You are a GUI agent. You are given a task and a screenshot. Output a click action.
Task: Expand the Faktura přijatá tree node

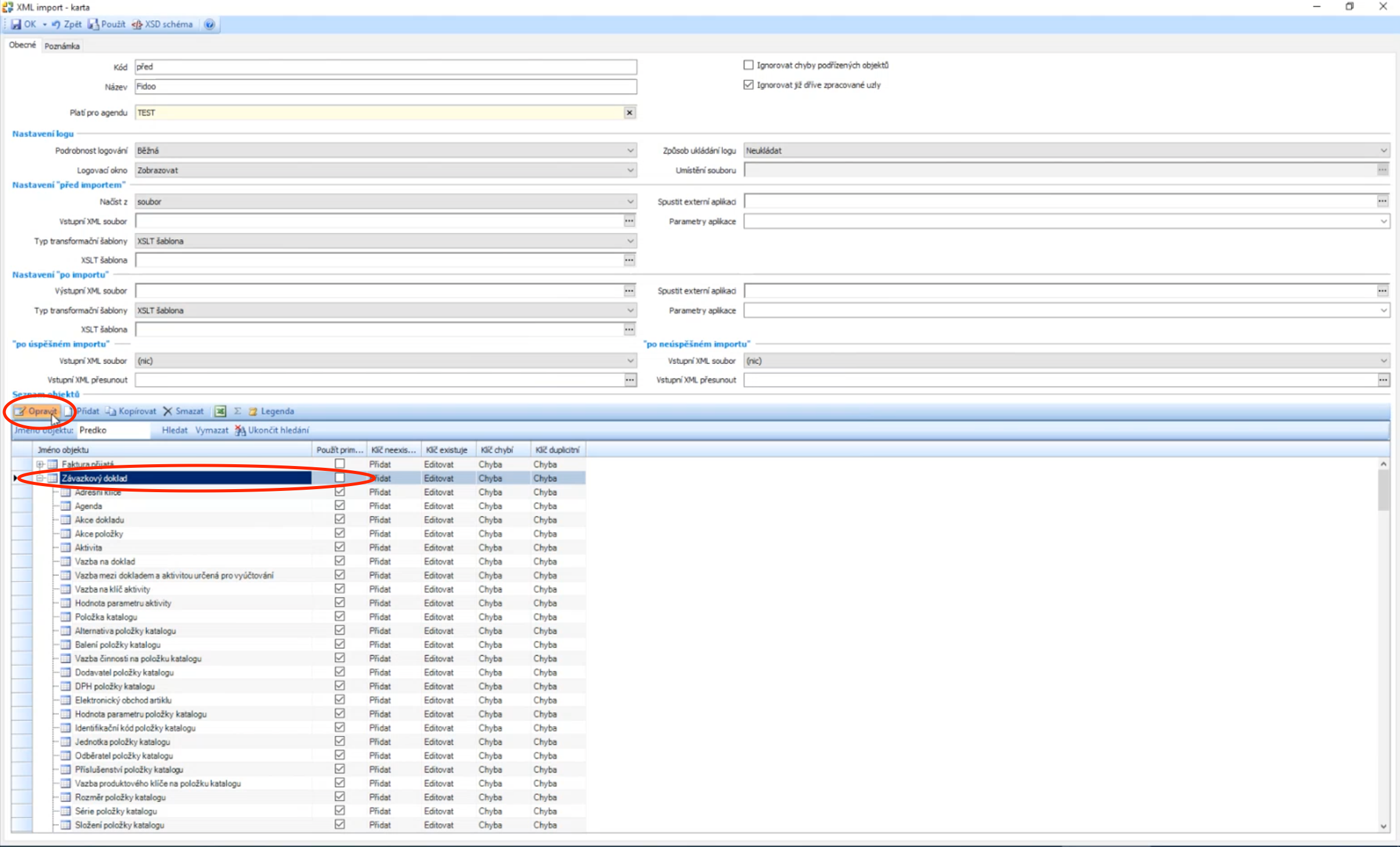pos(40,464)
